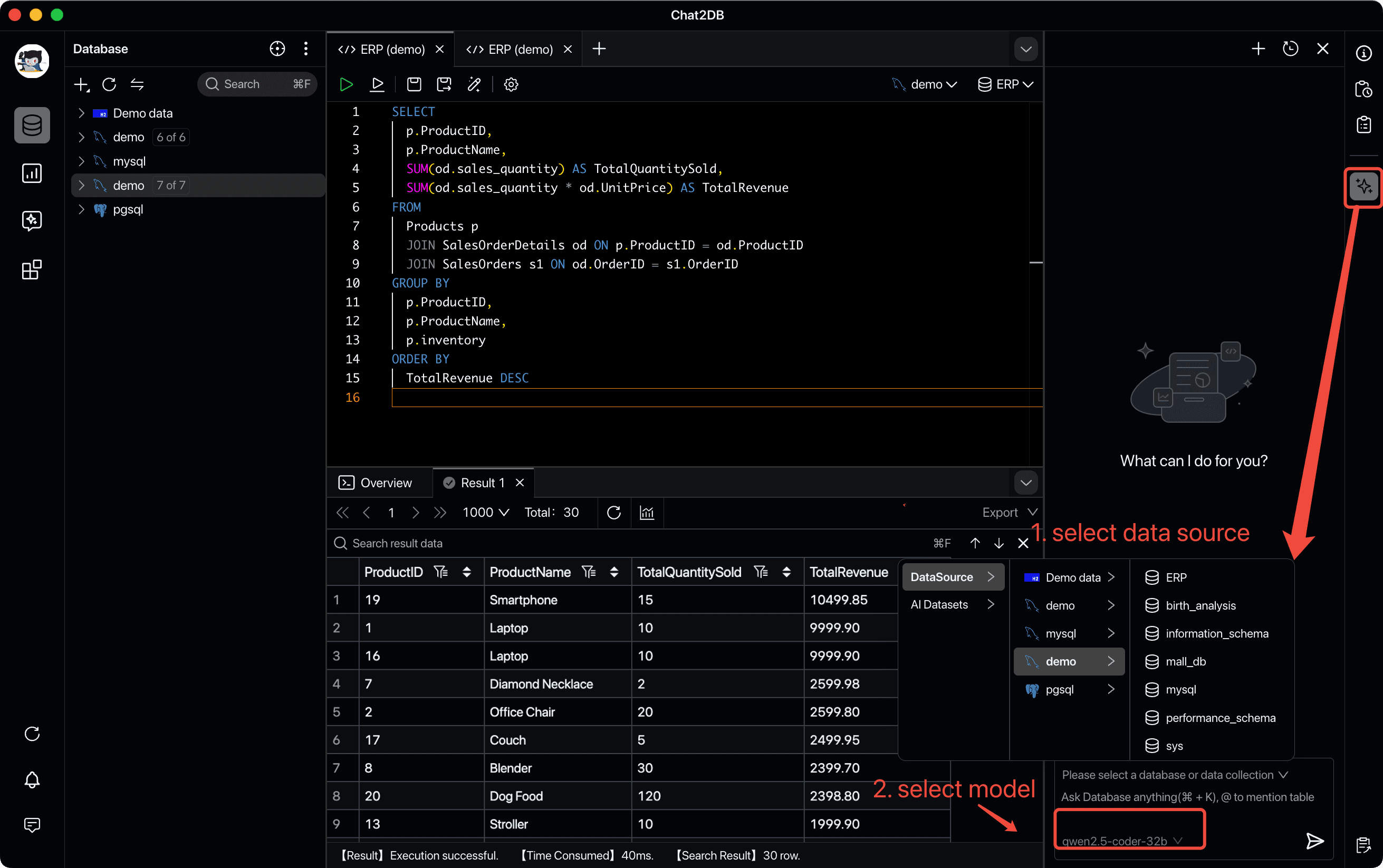Select pgsql in the data source submenu
This screenshot has width=1383, height=868.
point(1069,689)
